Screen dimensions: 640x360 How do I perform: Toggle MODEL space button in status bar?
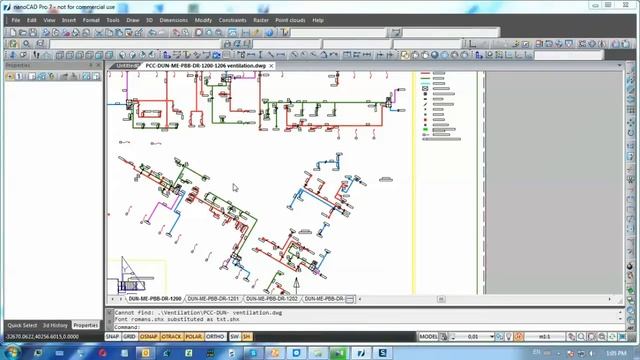click(429, 337)
